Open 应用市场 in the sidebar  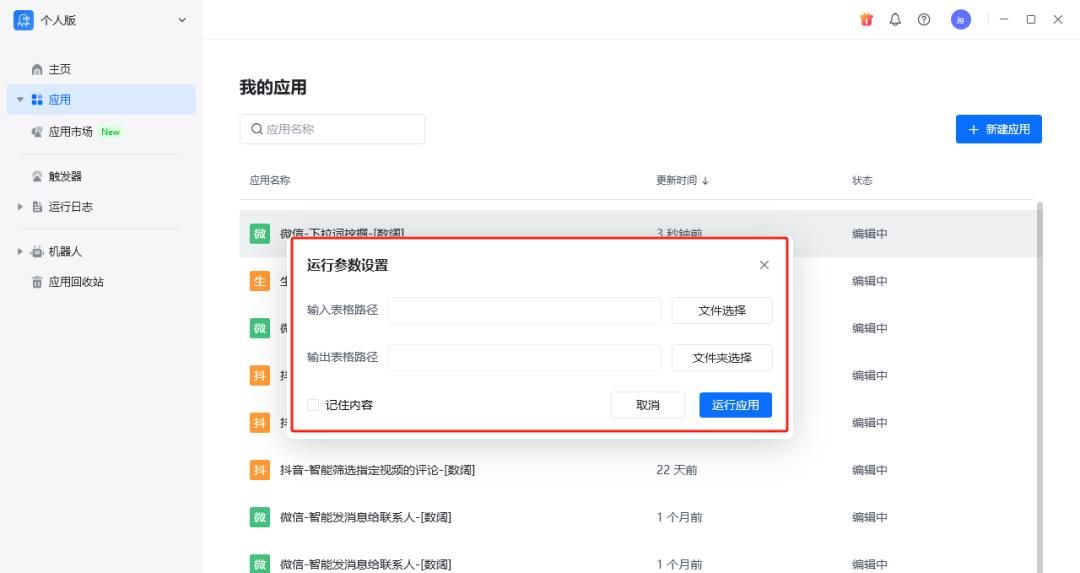click(70, 132)
